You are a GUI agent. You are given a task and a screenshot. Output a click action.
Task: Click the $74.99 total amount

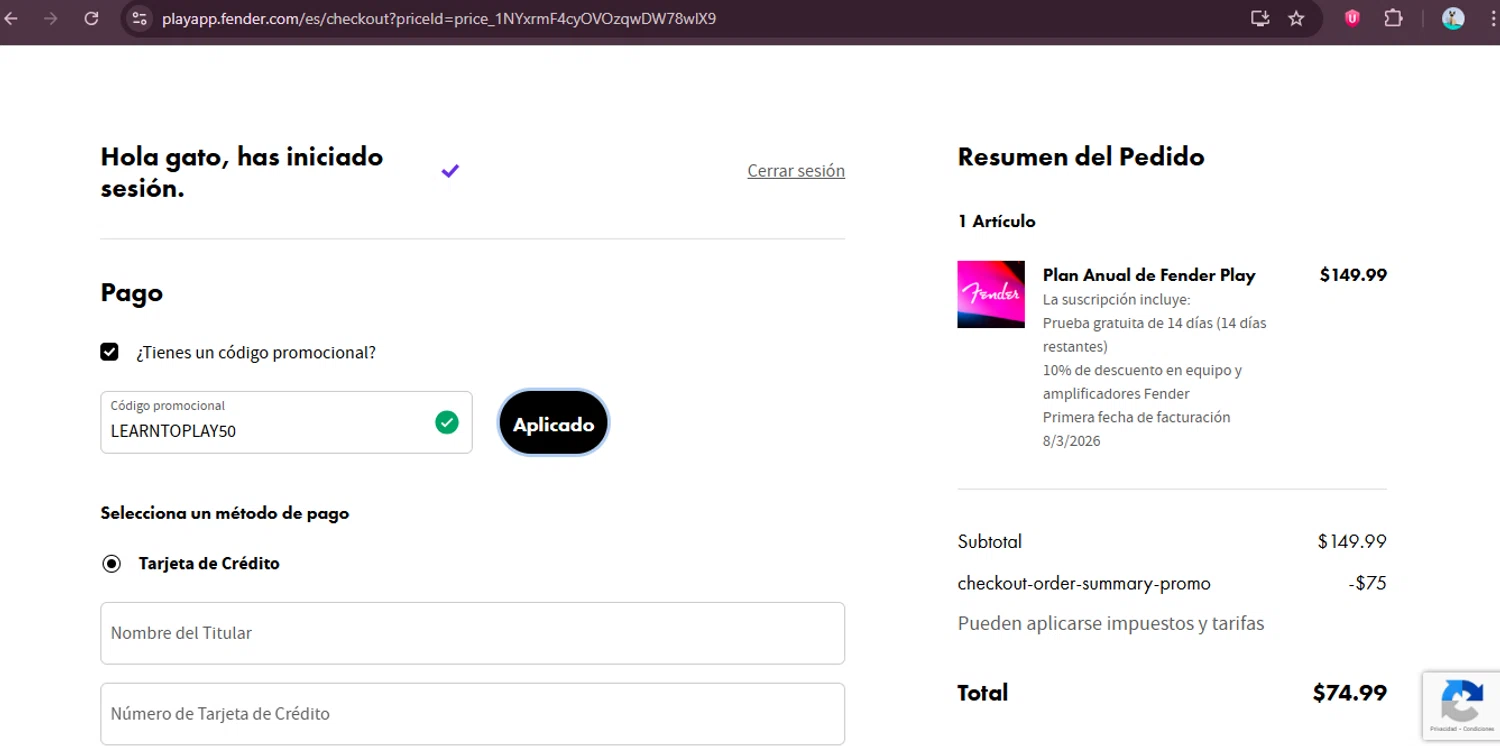pos(1349,692)
